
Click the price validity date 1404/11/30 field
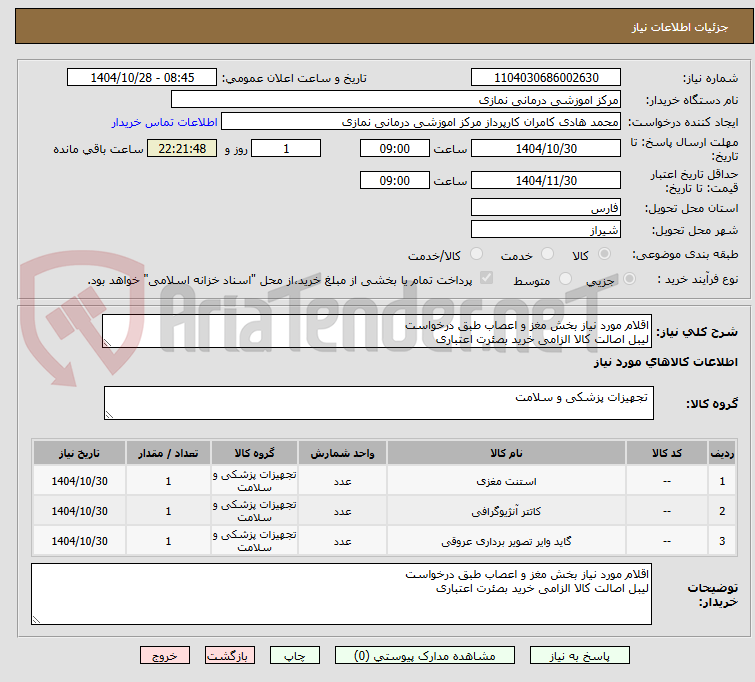(x=546, y=181)
